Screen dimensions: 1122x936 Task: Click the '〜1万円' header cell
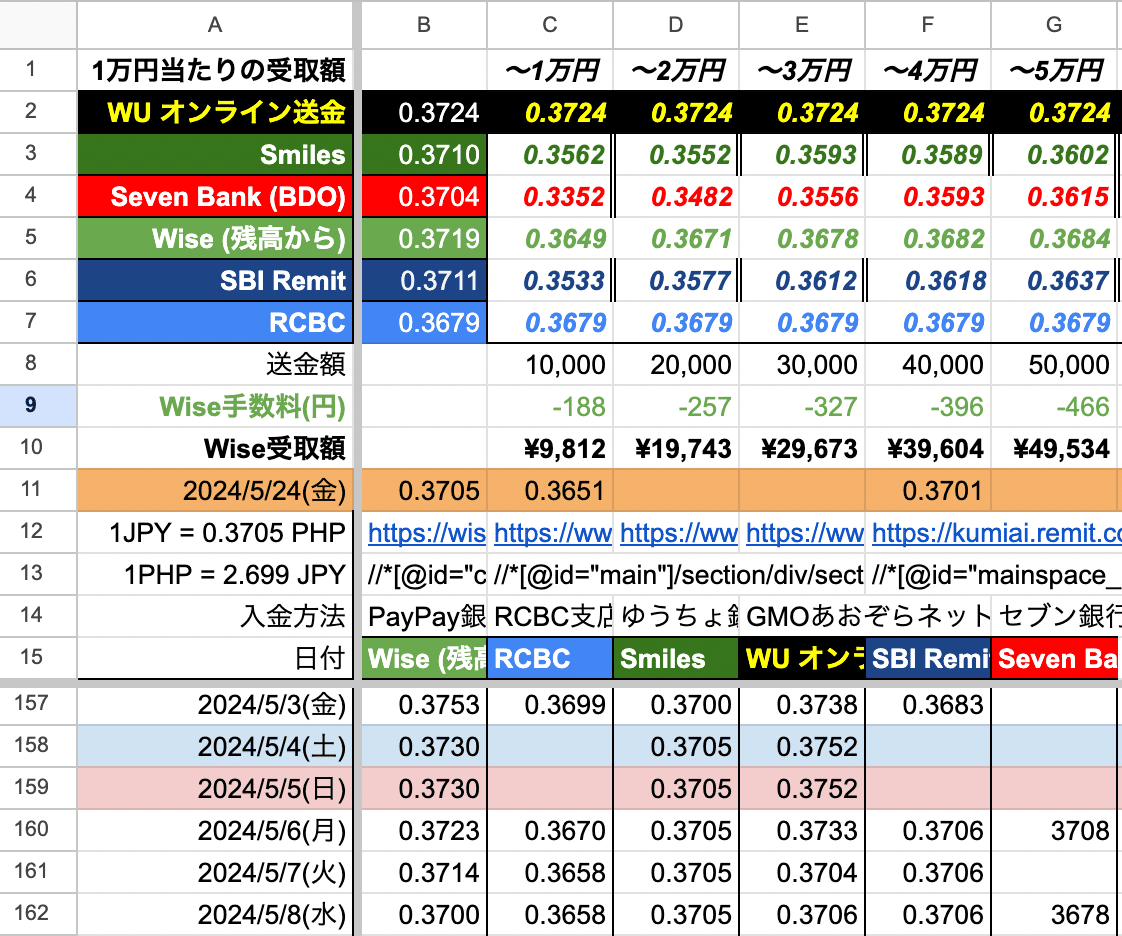[x=550, y=70]
